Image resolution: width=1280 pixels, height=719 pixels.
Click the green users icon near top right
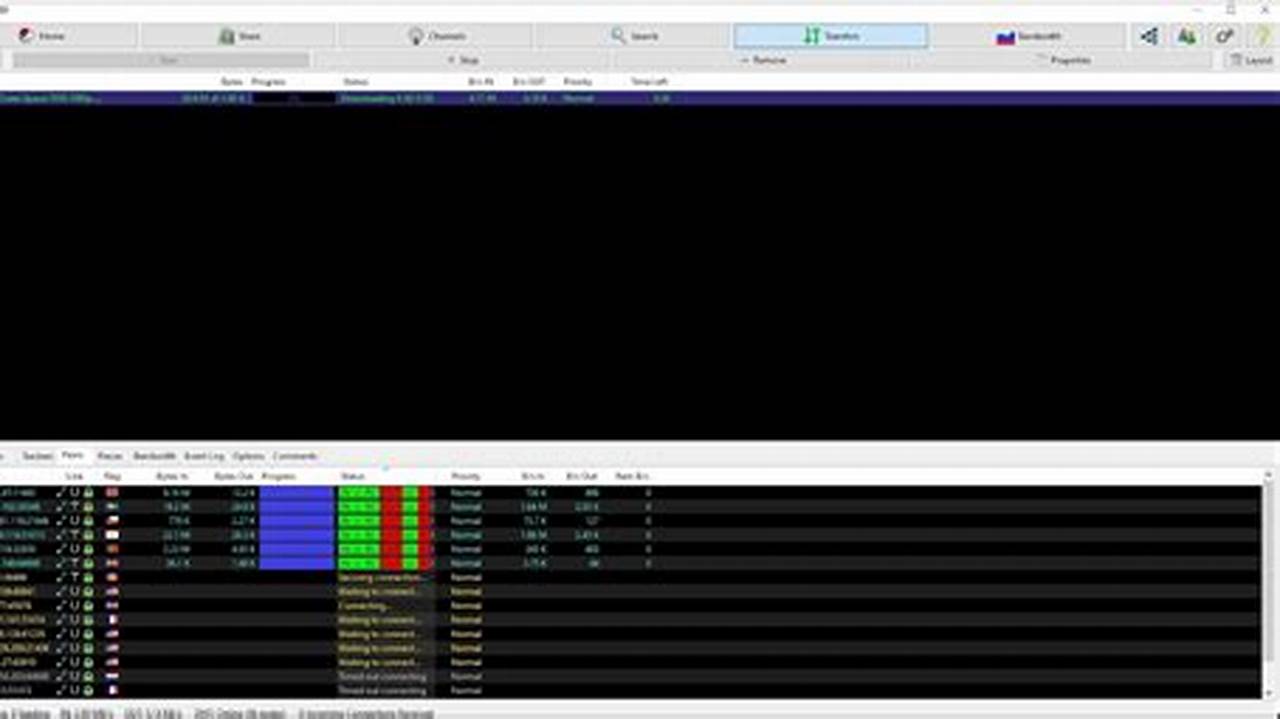click(1185, 36)
